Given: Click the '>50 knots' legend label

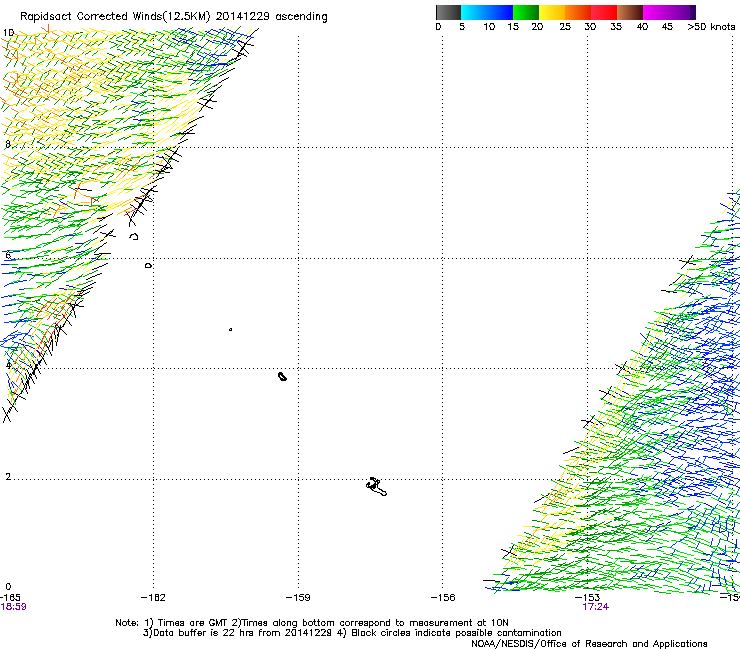Looking at the screenshot, I should tap(711, 27).
